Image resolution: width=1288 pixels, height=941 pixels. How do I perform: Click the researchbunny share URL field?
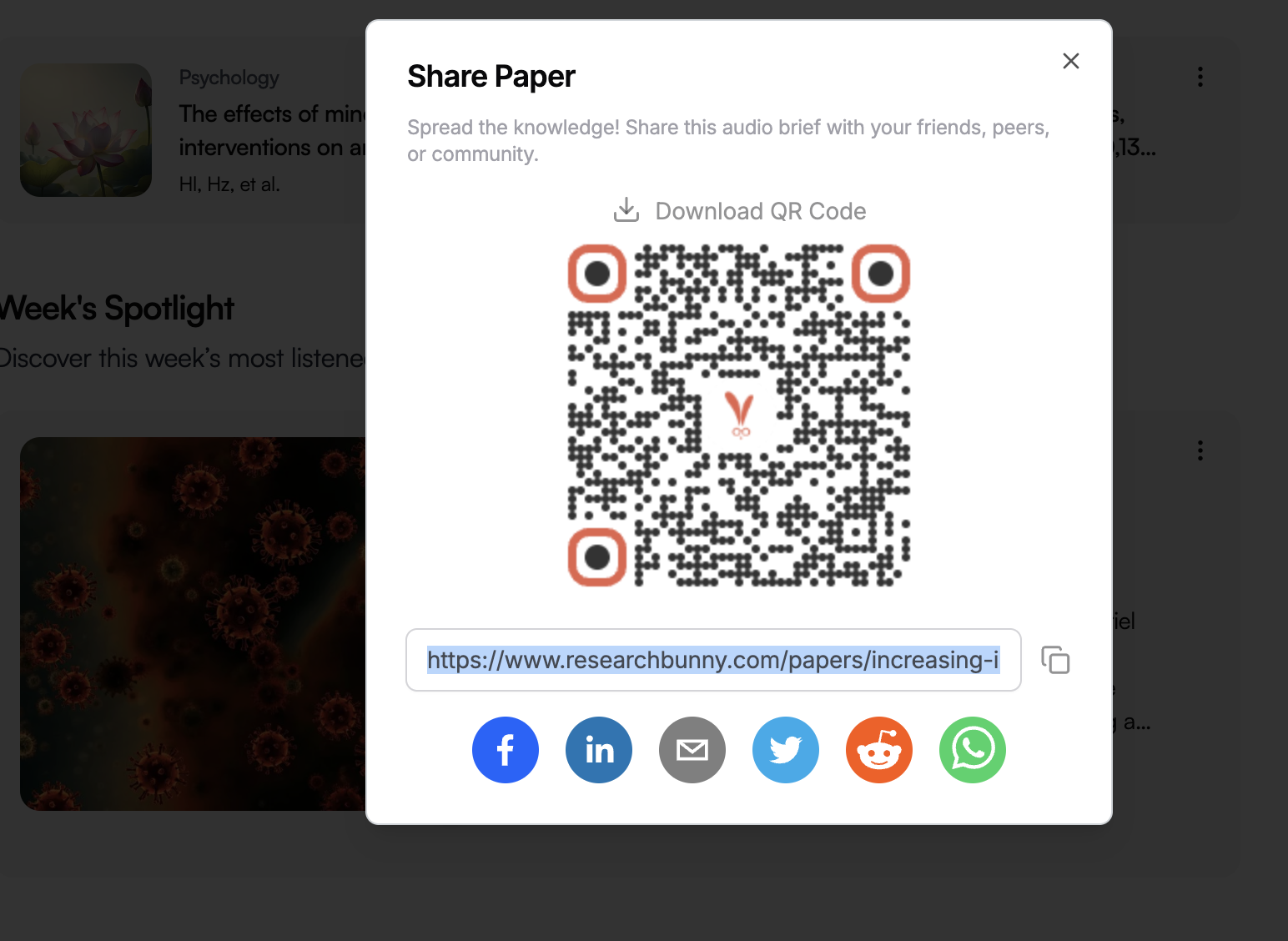click(x=713, y=660)
